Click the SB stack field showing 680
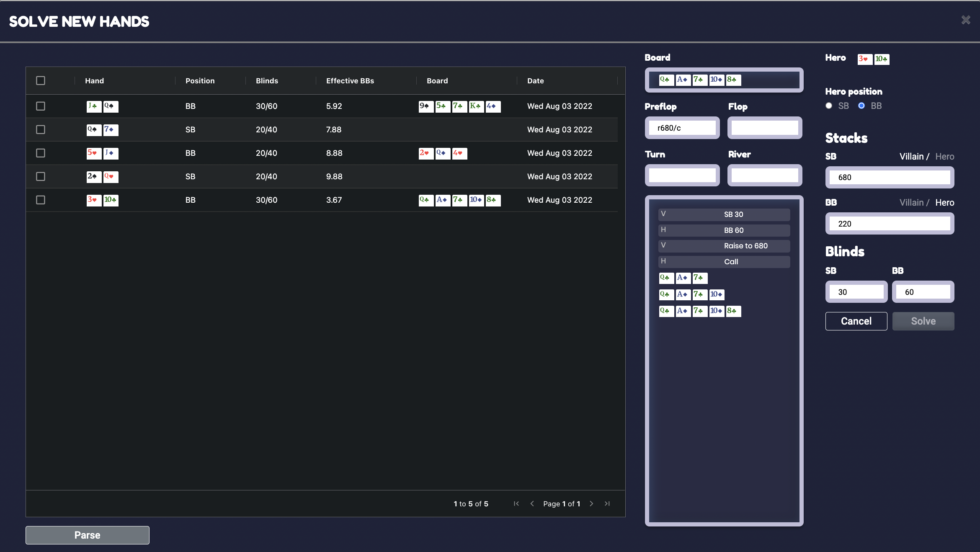 click(889, 177)
